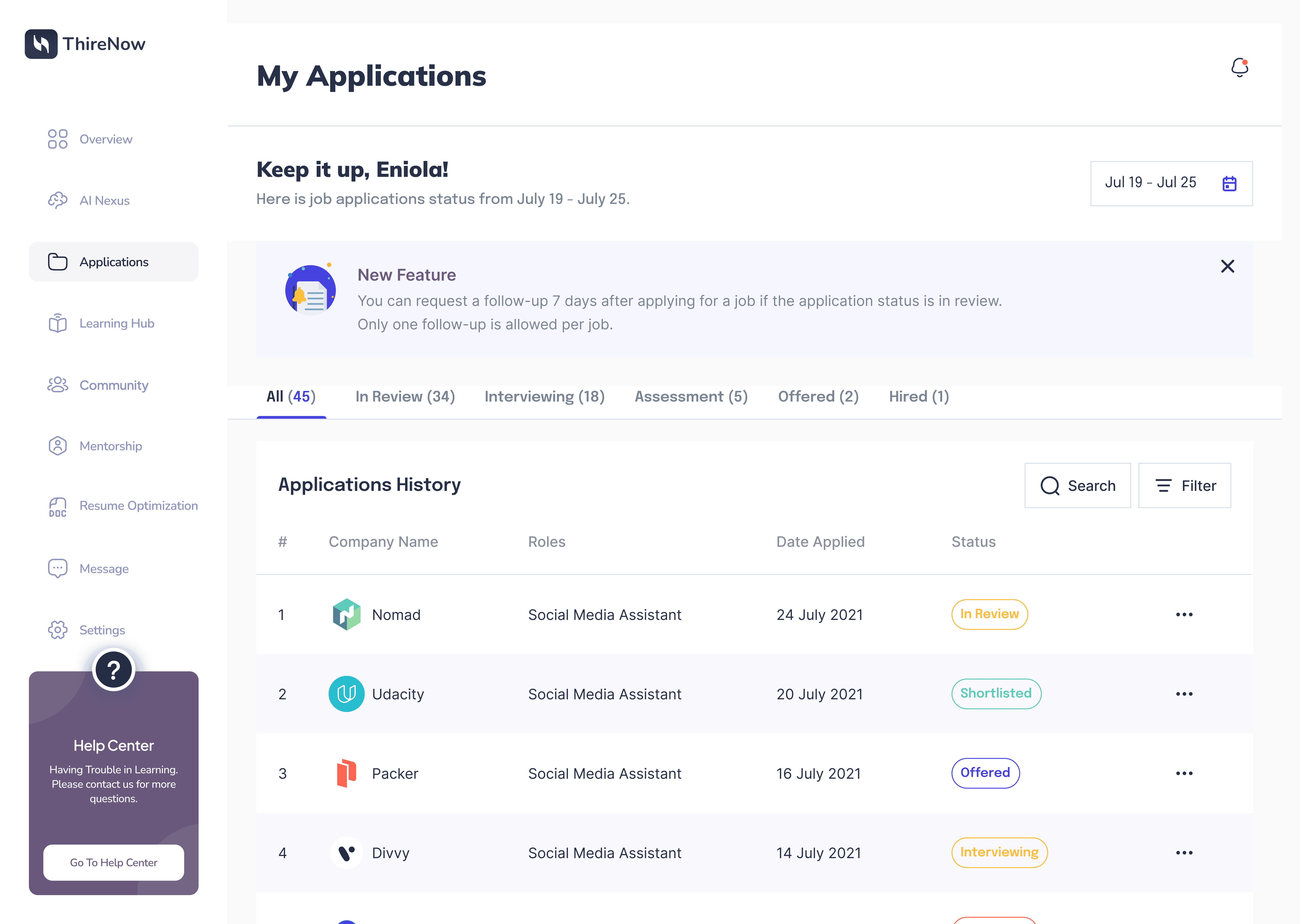This screenshot has width=1300, height=924.
Task: Switch to the In Review (34) tab
Action: [x=405, y=397]
